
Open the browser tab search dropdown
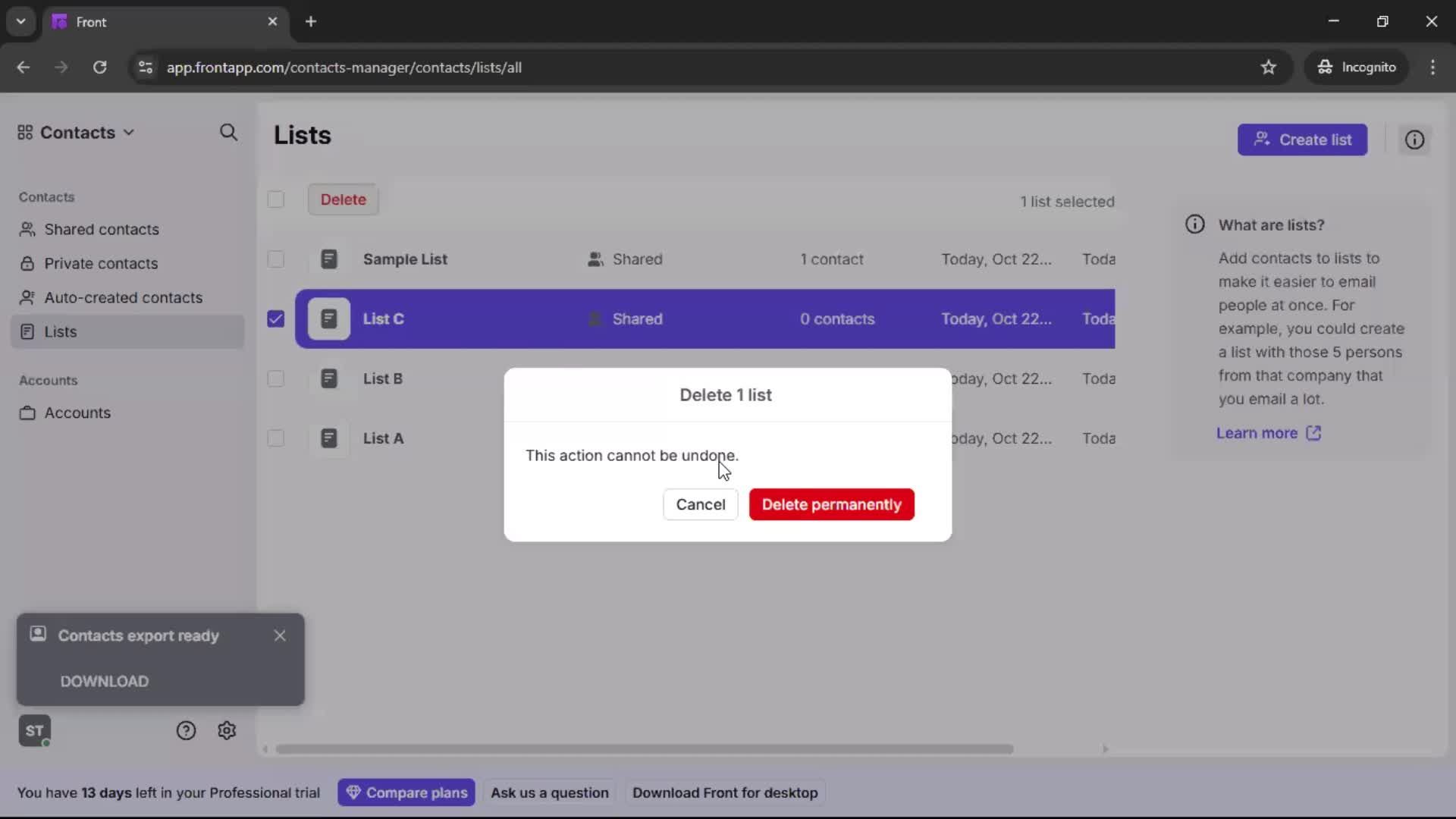coord(20,21)
